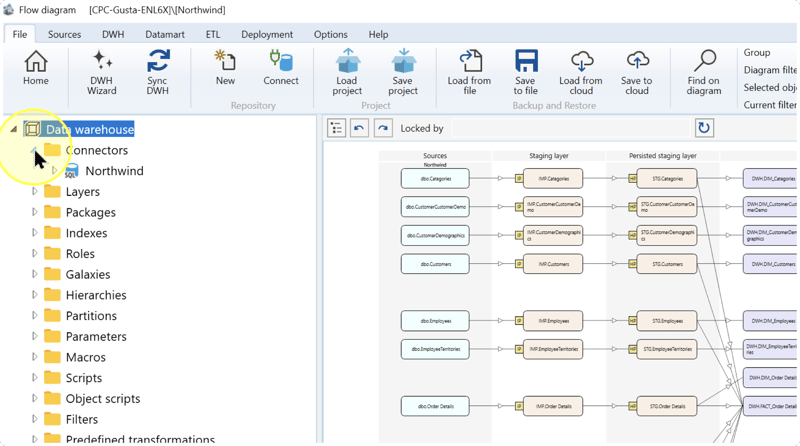The width and height of the screenshot is (800, 446).
Task: Select the dbo.Categories source node
Action: 435,179
